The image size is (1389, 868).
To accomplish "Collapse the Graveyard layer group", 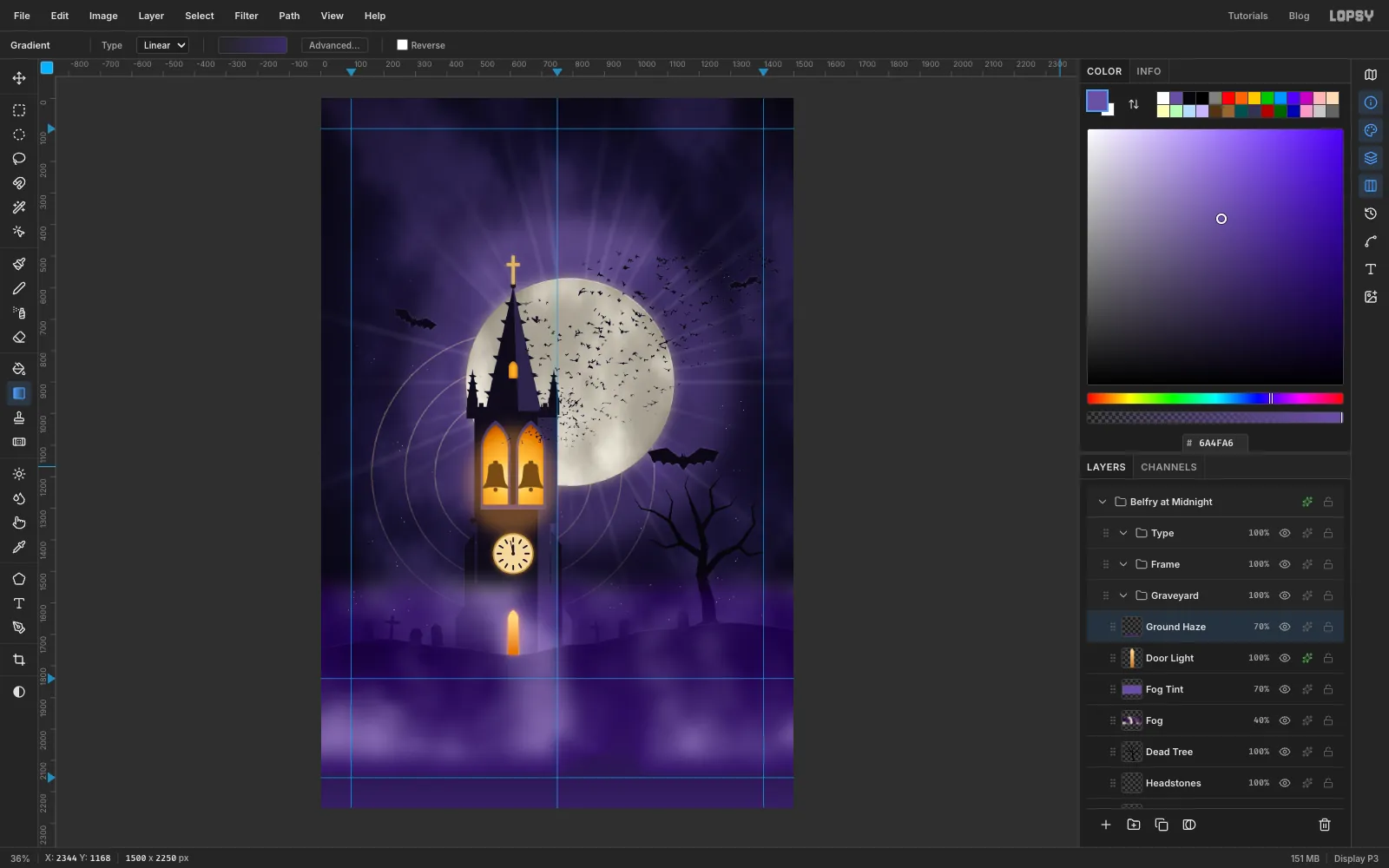I will click(x=1122, y=595).
